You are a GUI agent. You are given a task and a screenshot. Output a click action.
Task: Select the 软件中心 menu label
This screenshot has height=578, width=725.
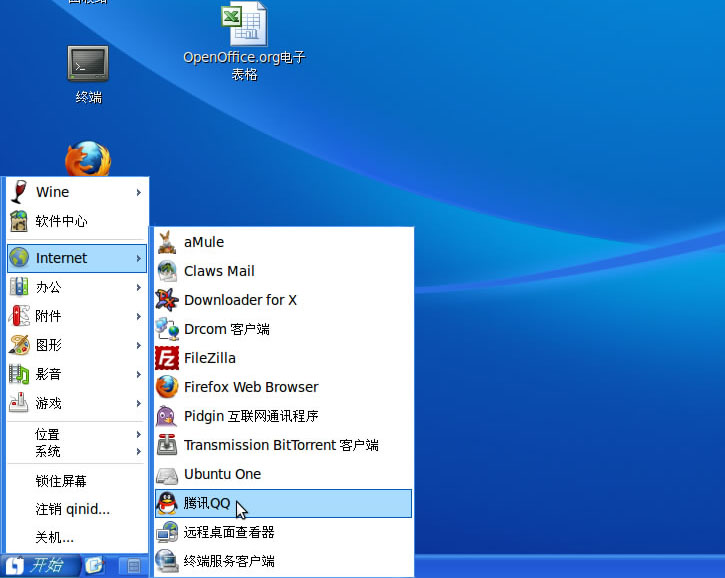click(61, 221)
